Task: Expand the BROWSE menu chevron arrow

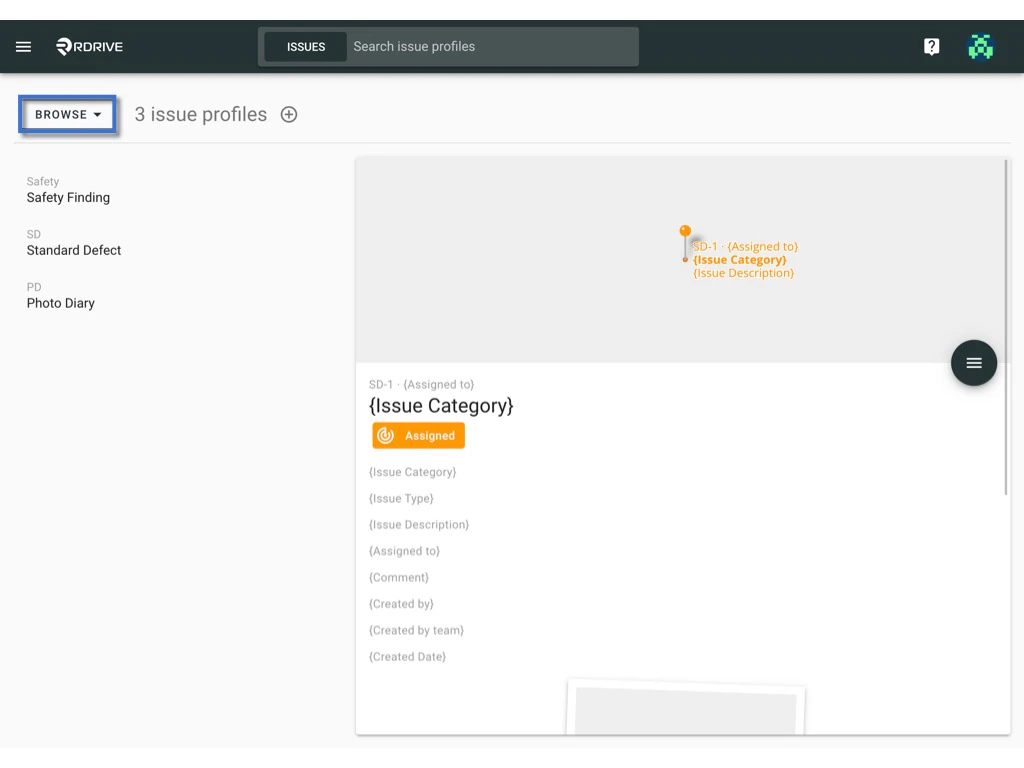Action: 98,114
